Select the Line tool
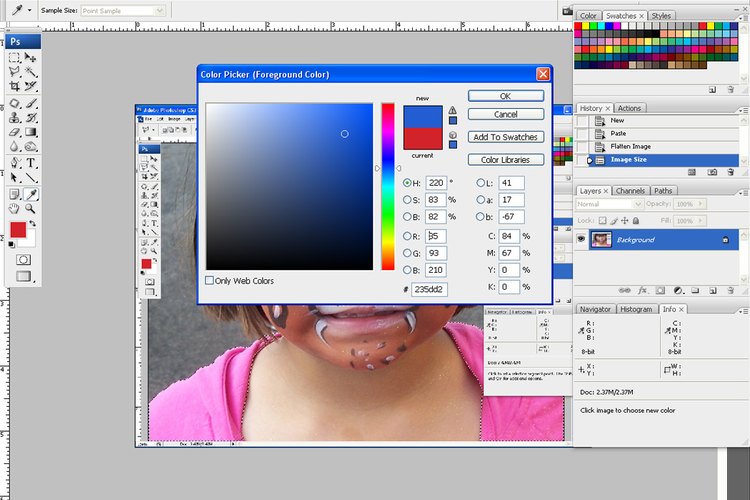The image size is (750, 500). [x=31, y=178]
